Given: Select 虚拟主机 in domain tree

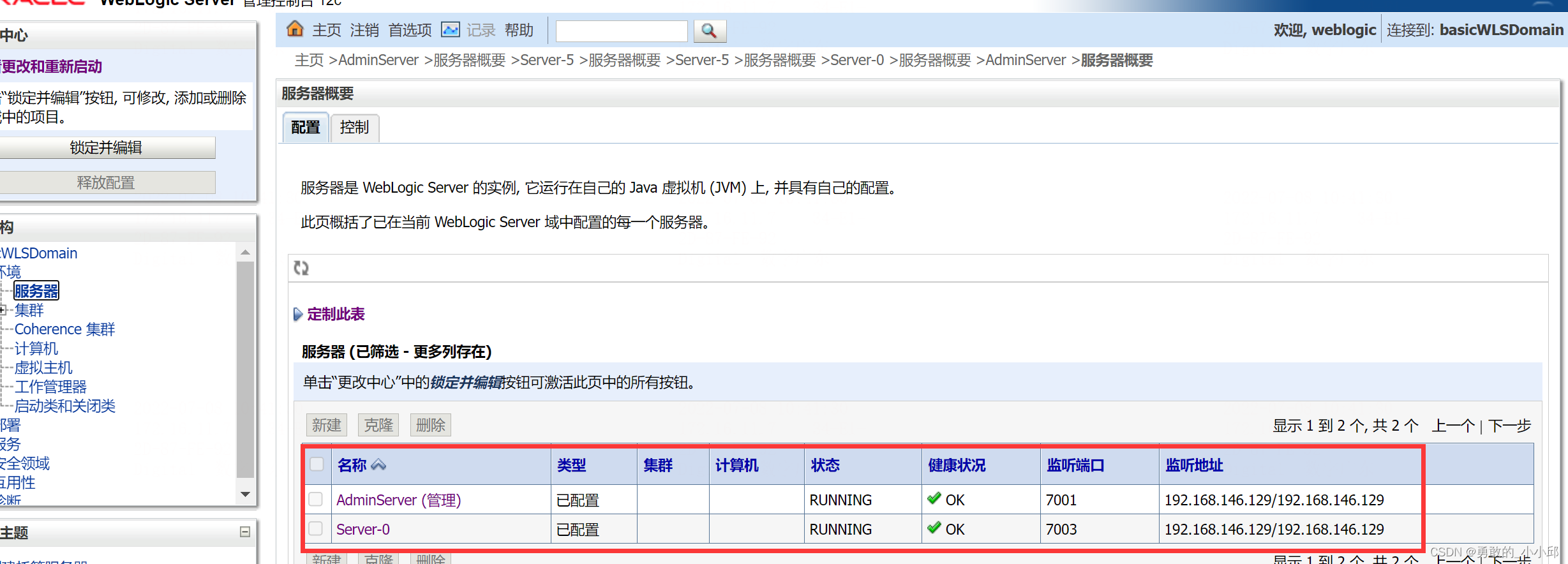Looking at the screenshot, I should pos(43,367).
